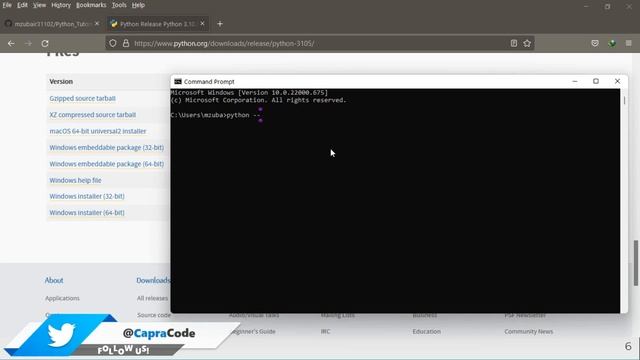The height and width of the screenshot is (360, 640).
Task: Toggle reader view icon in address bar
Action: click(513, 43)
